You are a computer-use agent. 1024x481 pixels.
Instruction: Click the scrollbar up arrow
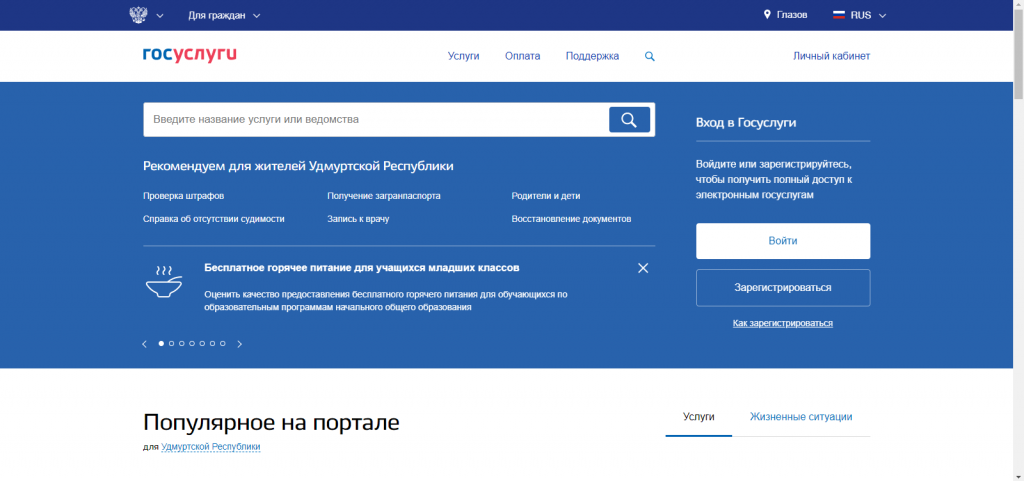point(1018,5)
